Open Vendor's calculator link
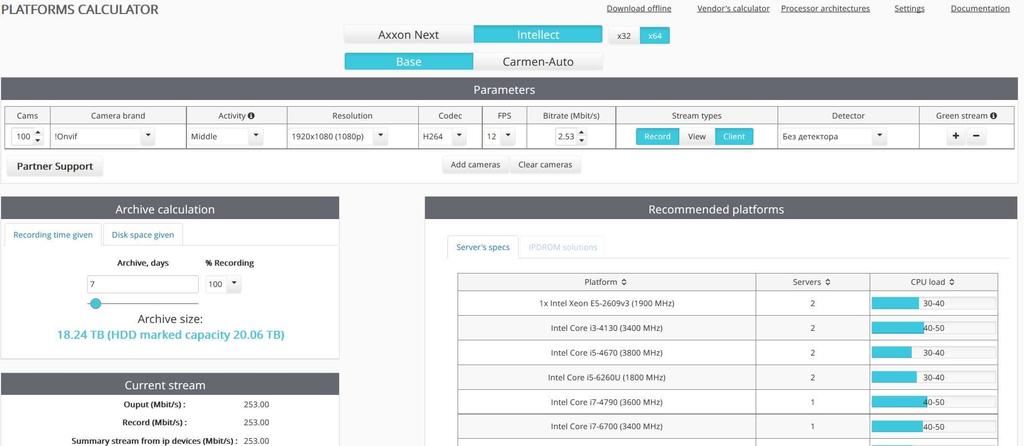The width and height of the screenshot is (1024, 446). tap(733, 8)
